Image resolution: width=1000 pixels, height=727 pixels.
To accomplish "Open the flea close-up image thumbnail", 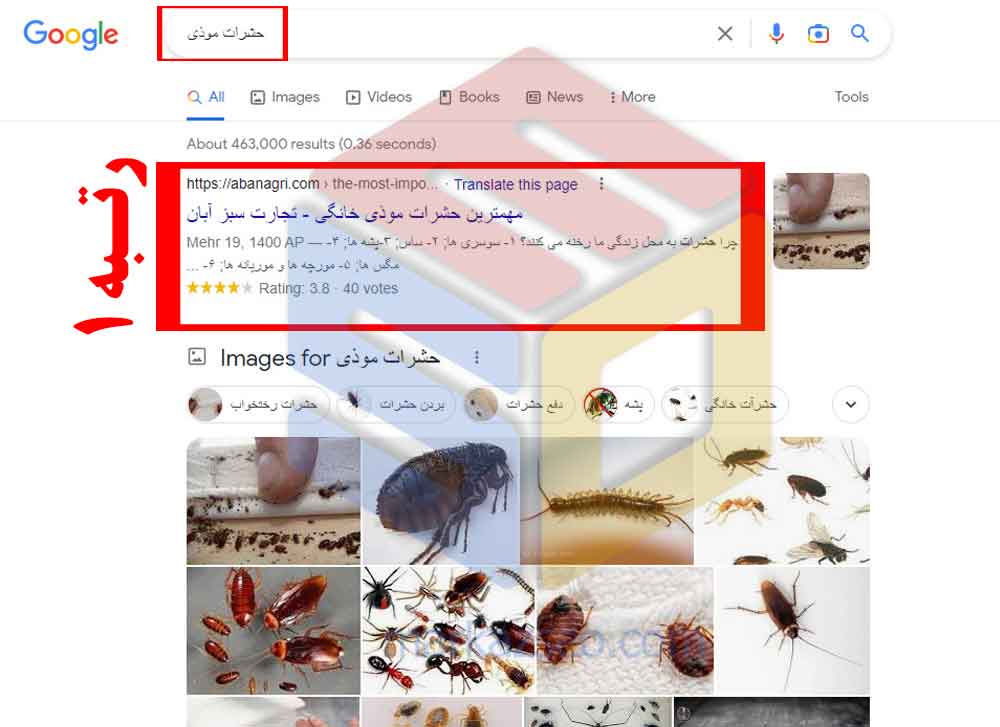I will click(x=441, y=501).
